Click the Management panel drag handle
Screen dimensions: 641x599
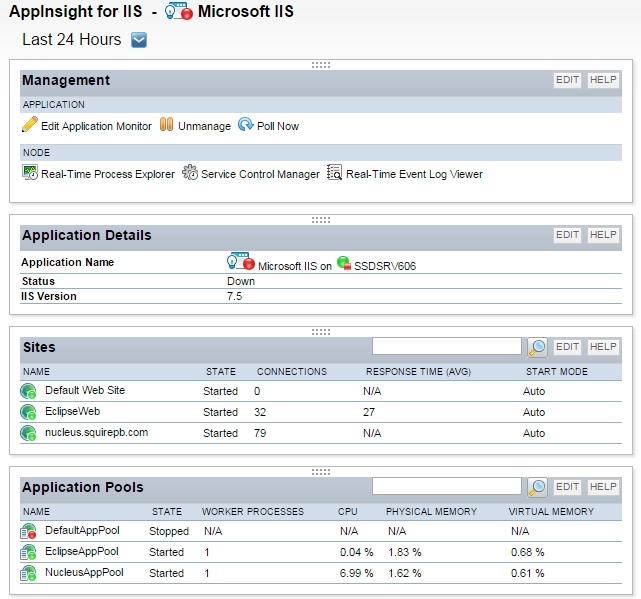click(321, 65)
